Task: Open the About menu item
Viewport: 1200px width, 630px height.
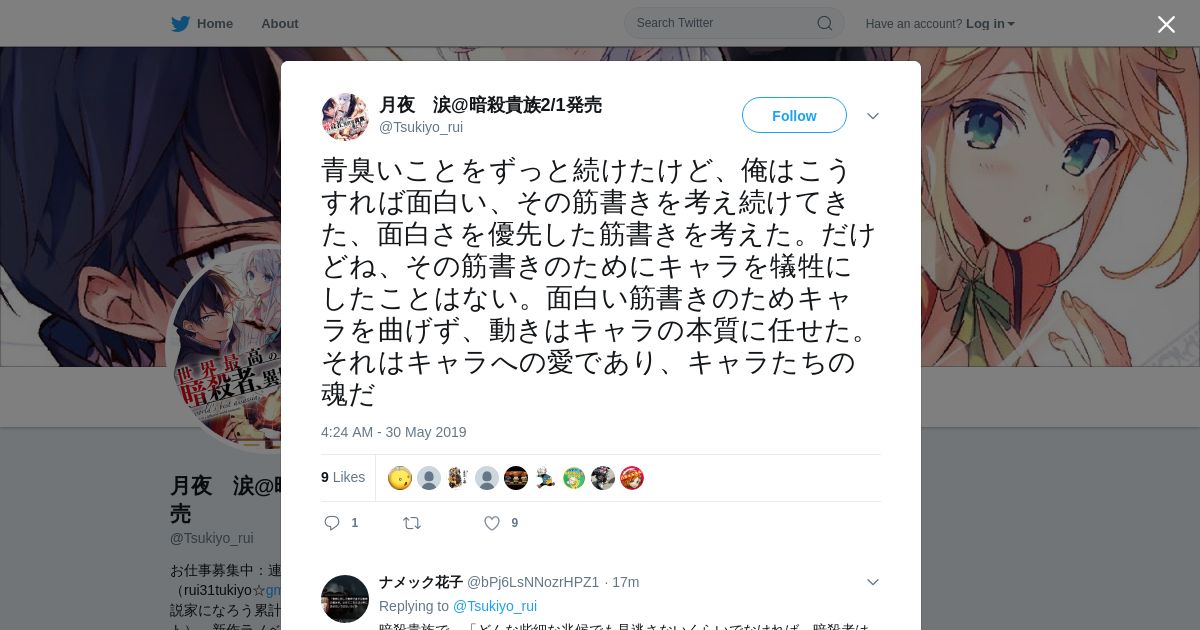Action: point(280,23)
